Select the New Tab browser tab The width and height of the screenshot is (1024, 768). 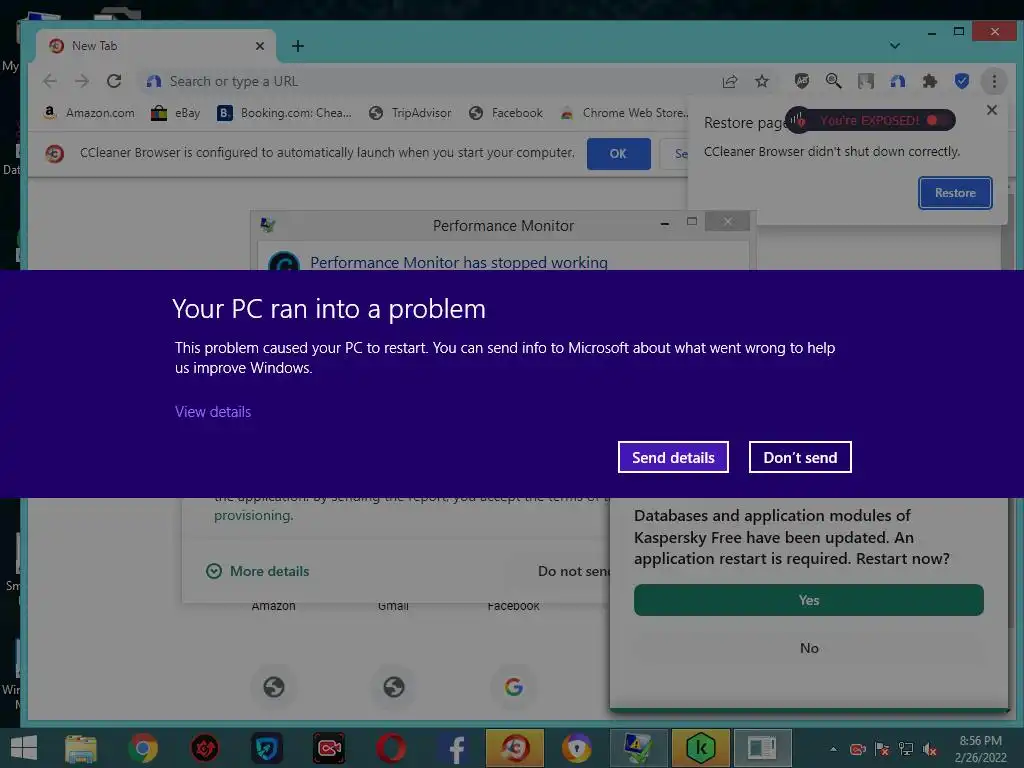point(155,46)
